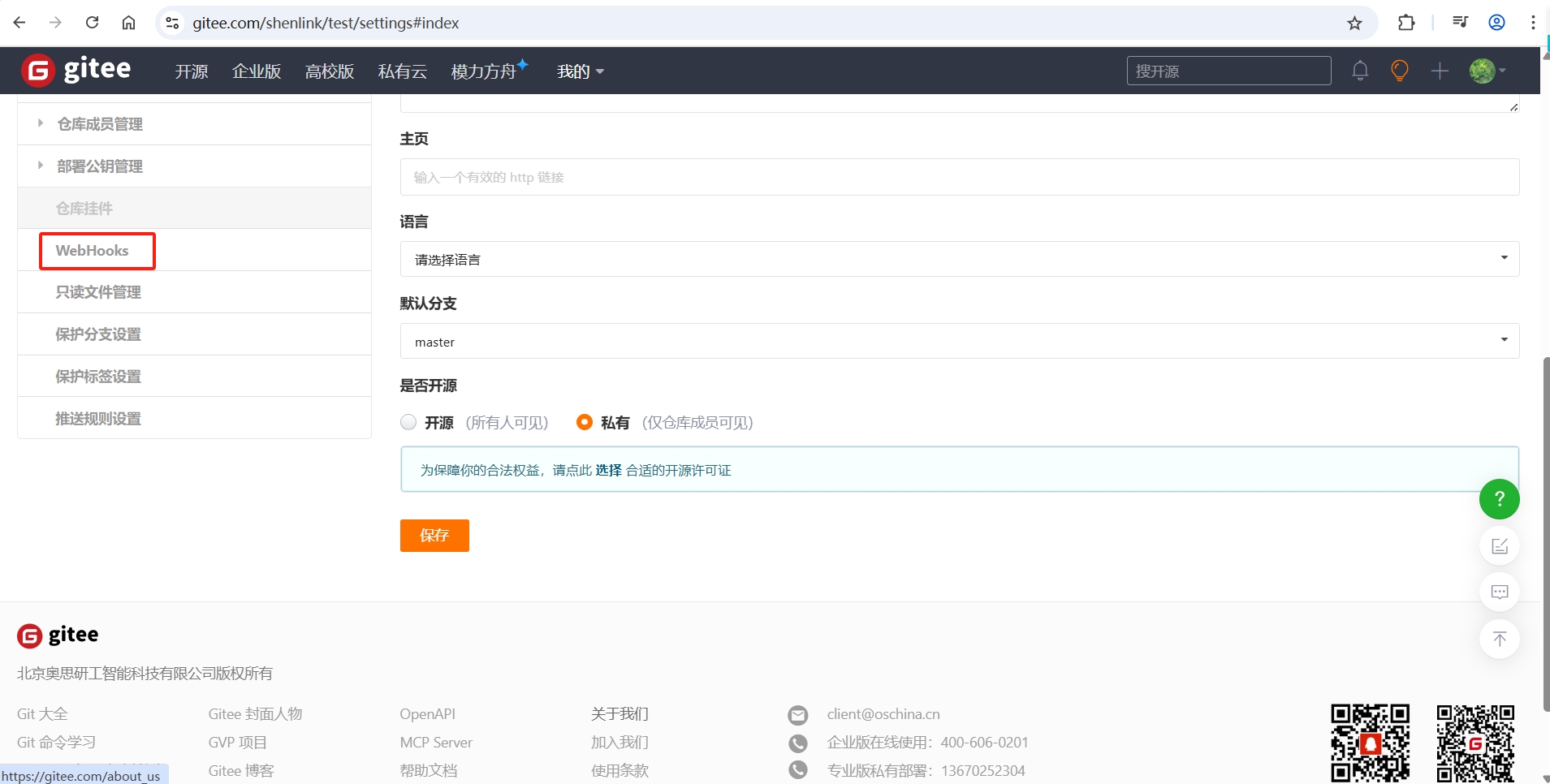The height and width of the screenshot is (784, 1550).
Task: Click the 选择 license link in the notice
Action: (x=607, y=470)
